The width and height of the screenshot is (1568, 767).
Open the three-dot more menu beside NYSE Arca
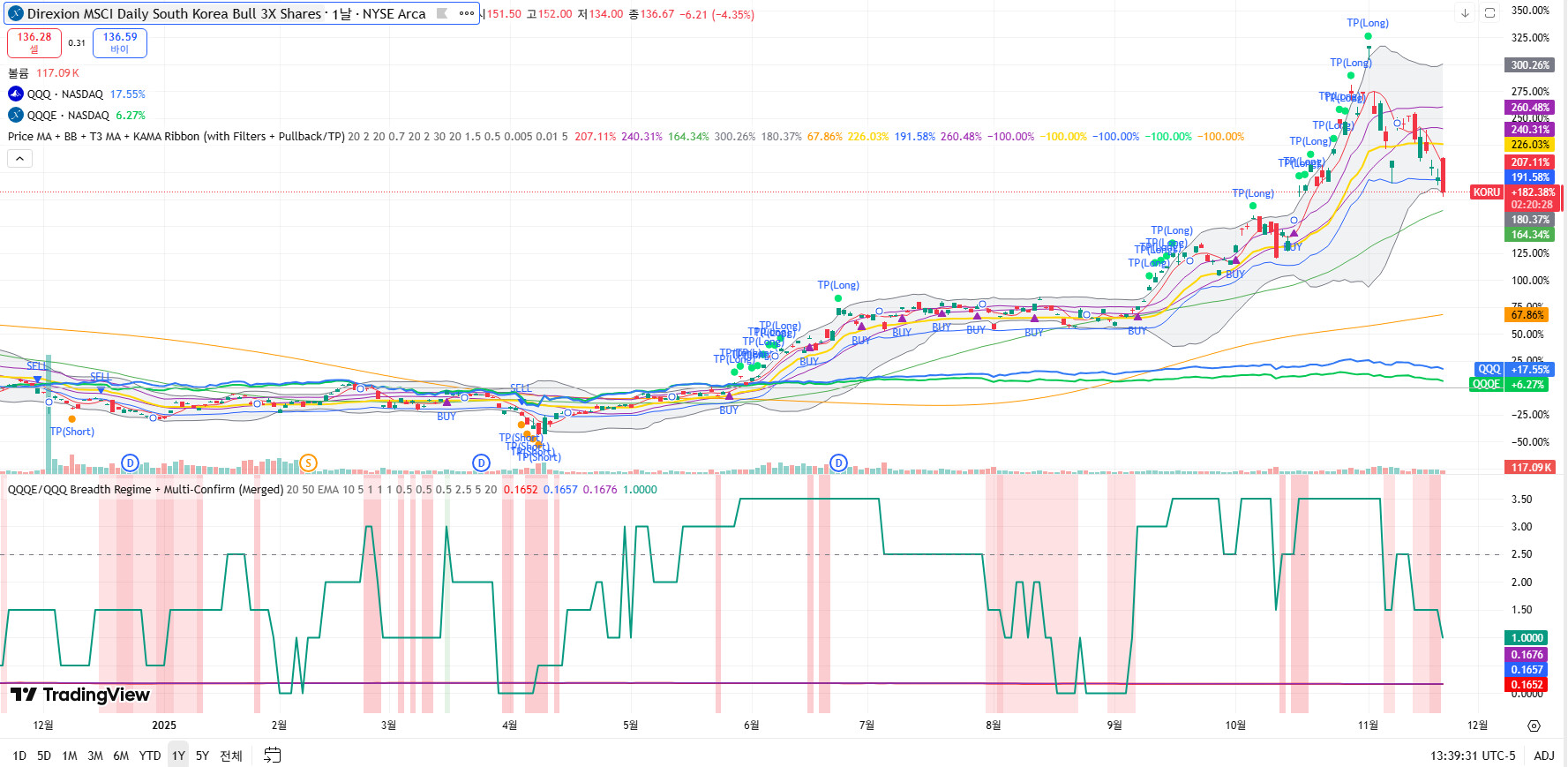pyautogui.click(x=467, y=13)
